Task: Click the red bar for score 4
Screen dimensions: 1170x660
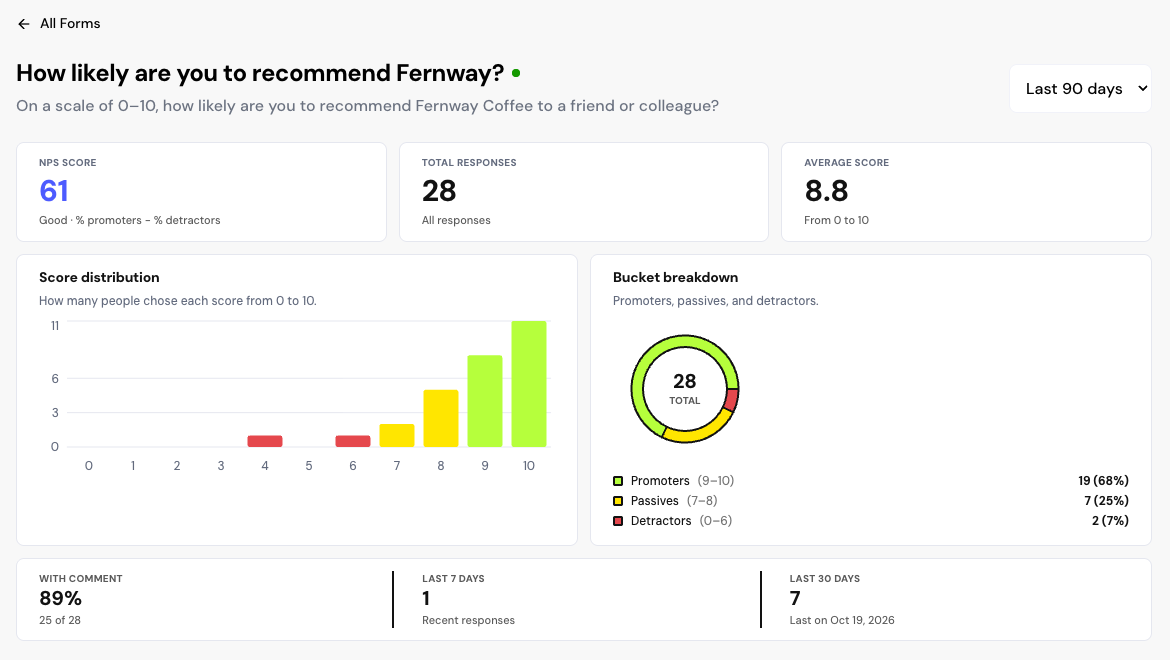Action: (265, 441)
